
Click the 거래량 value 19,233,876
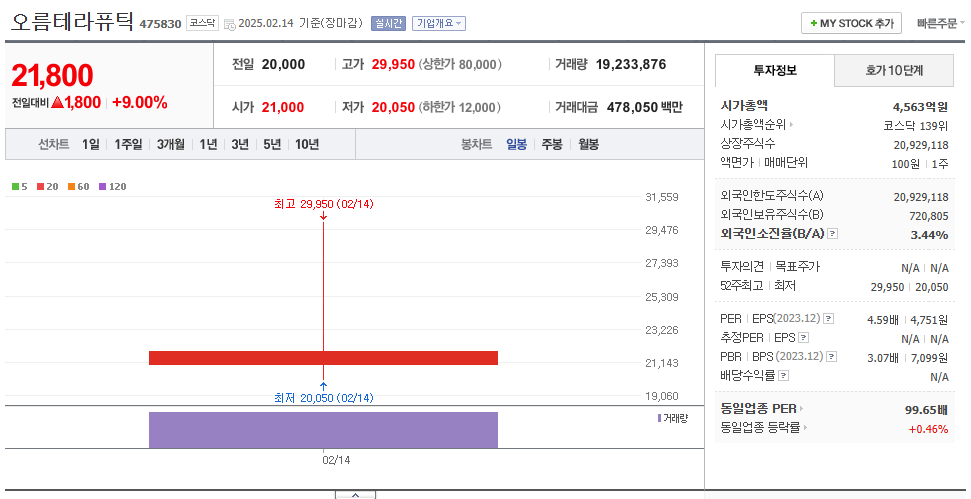tap(631, 64)
